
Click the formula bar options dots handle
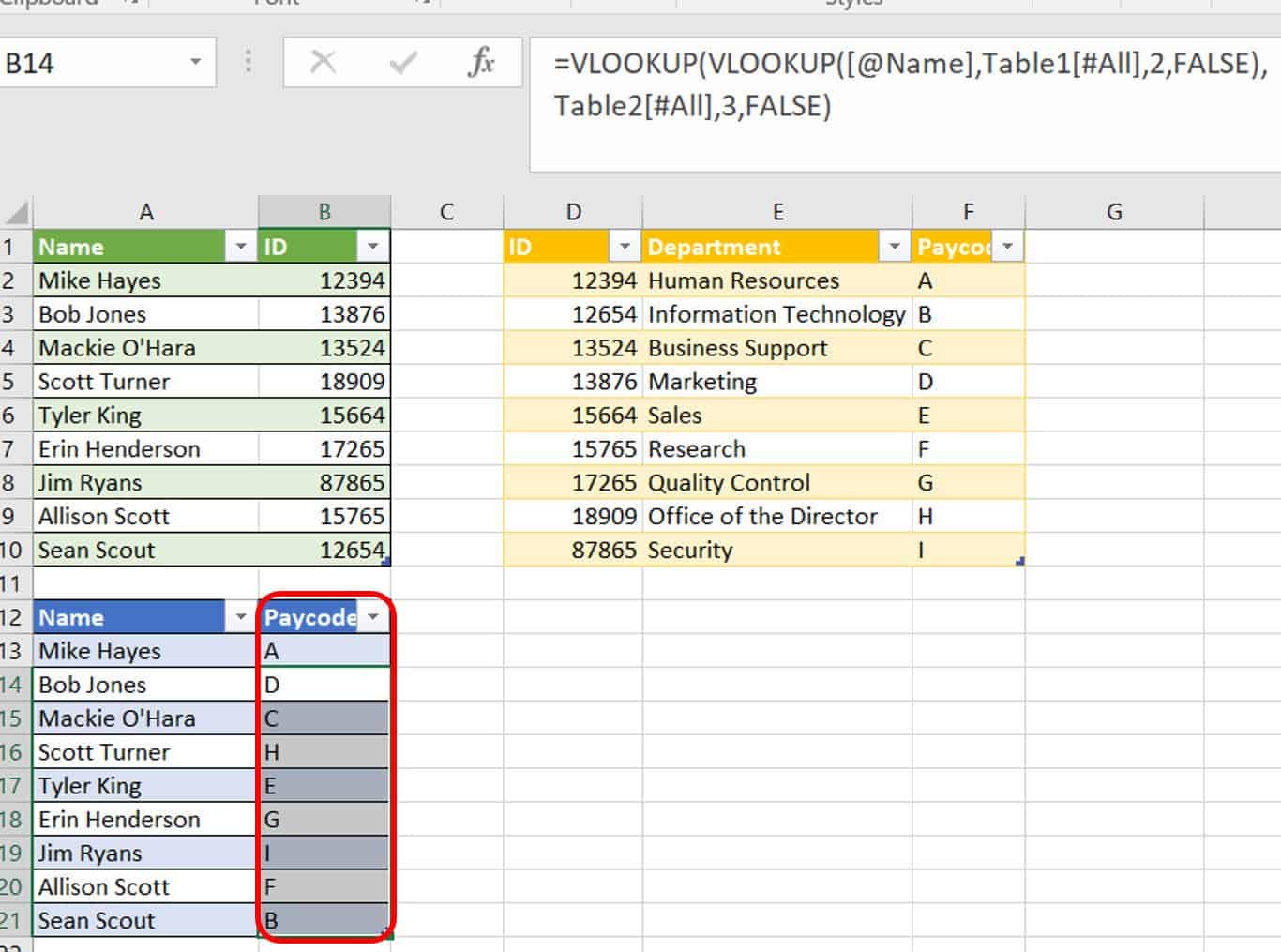click(x=249, y=63)
